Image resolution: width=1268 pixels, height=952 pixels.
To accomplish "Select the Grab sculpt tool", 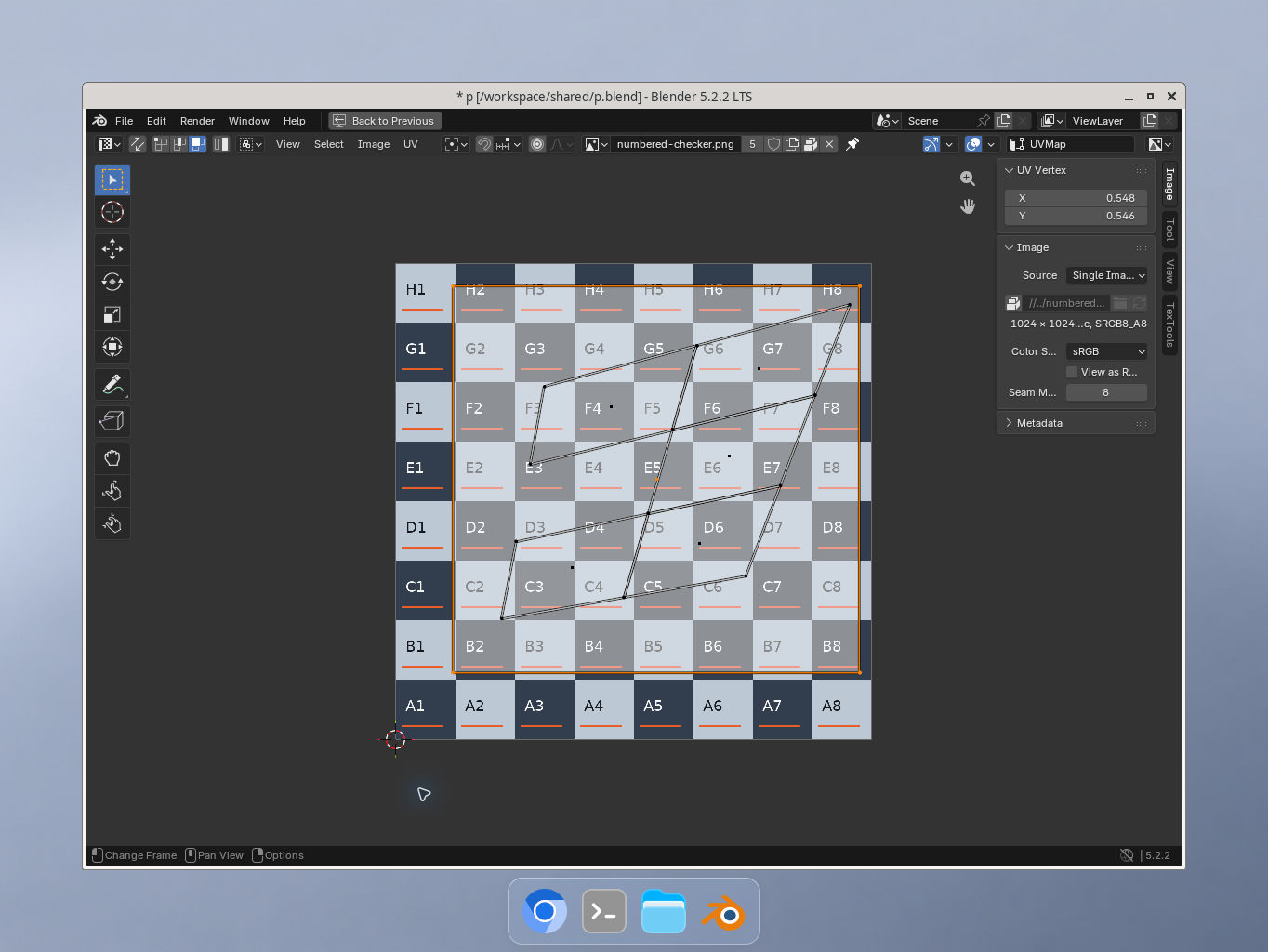I will pyautogui.click(x=112, y=458).
